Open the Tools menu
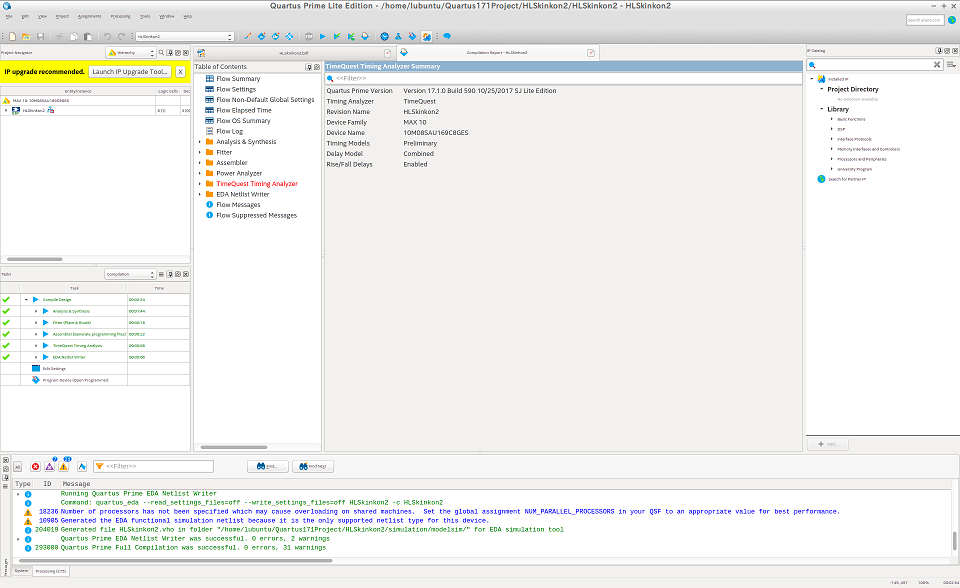 click(x=145, y=17)
